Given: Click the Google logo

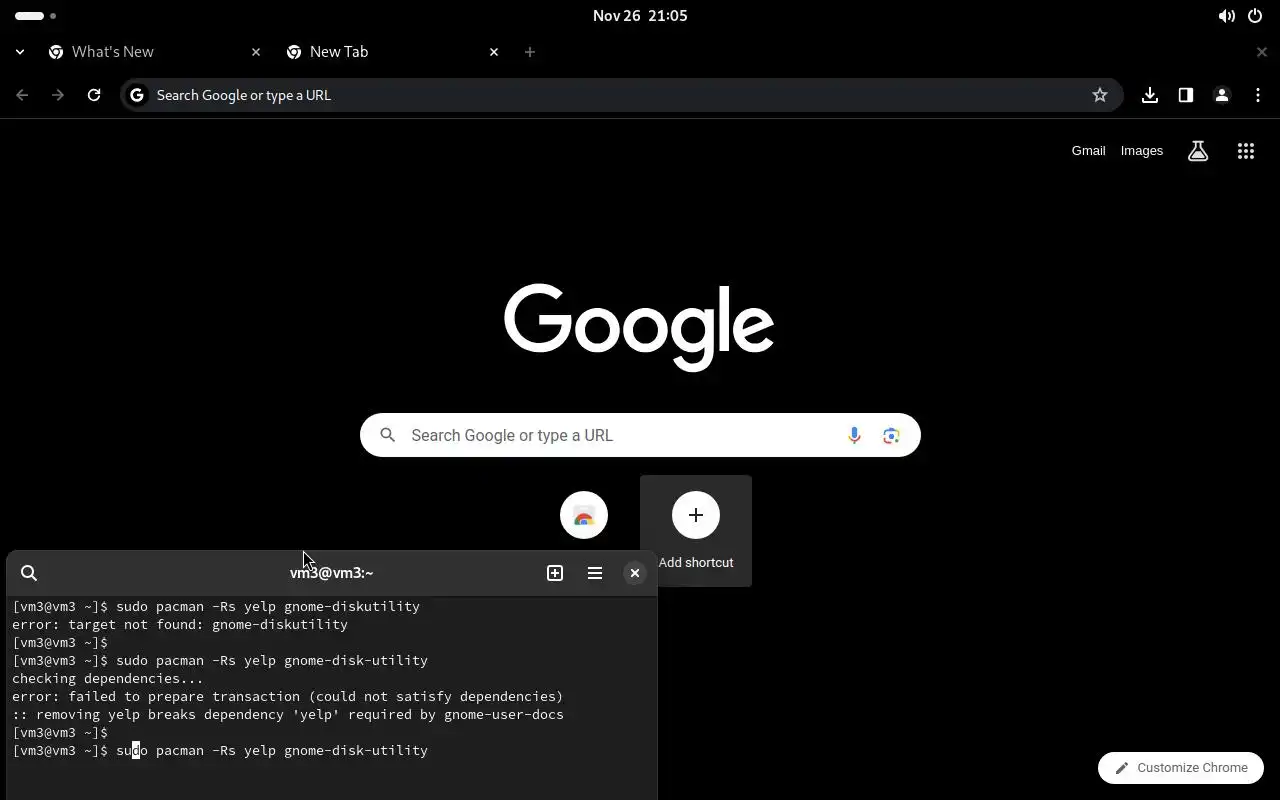Looking at the screenshot, I should [639, 327].
